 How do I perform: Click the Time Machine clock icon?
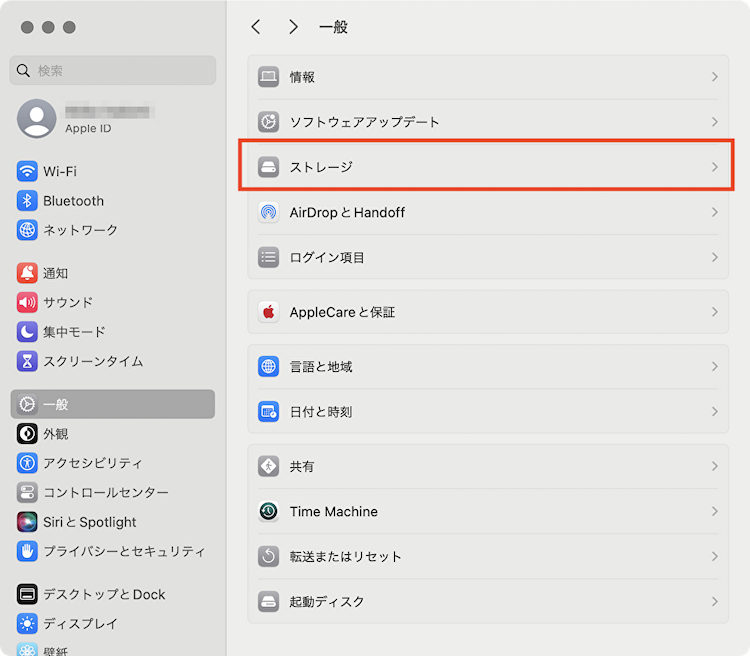click(x=268, y=511)
